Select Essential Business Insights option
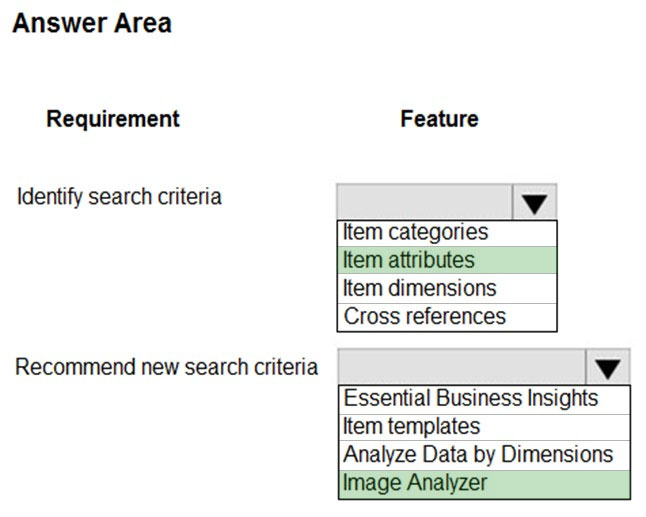646x517 pixels. (x=484, y=399)
